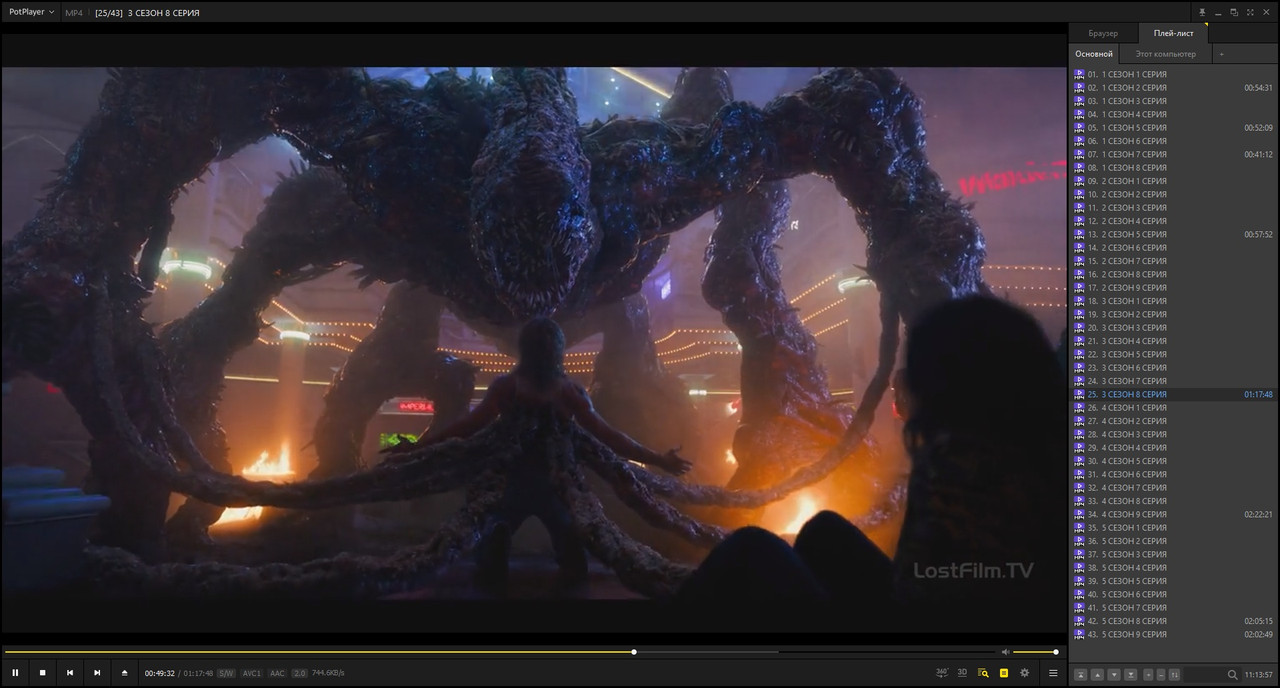Select playlist item 2 СЕЗОН 9 СЕРИЯ

tap(1173, 288)
